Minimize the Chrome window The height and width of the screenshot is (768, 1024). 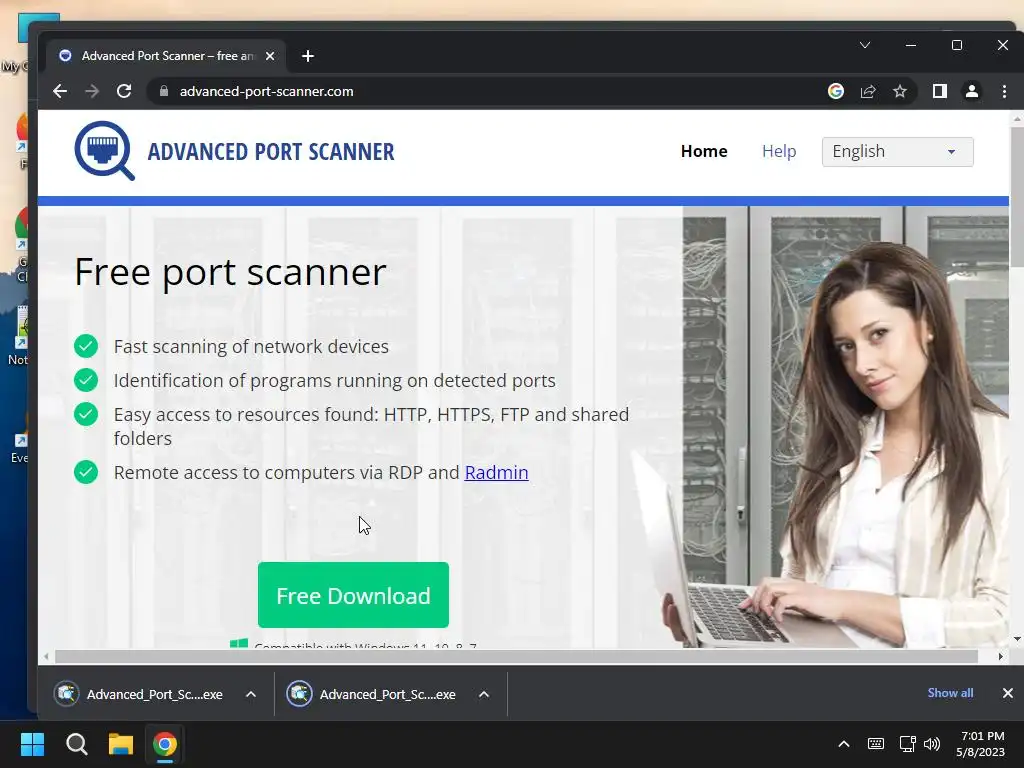pos(911,45)
